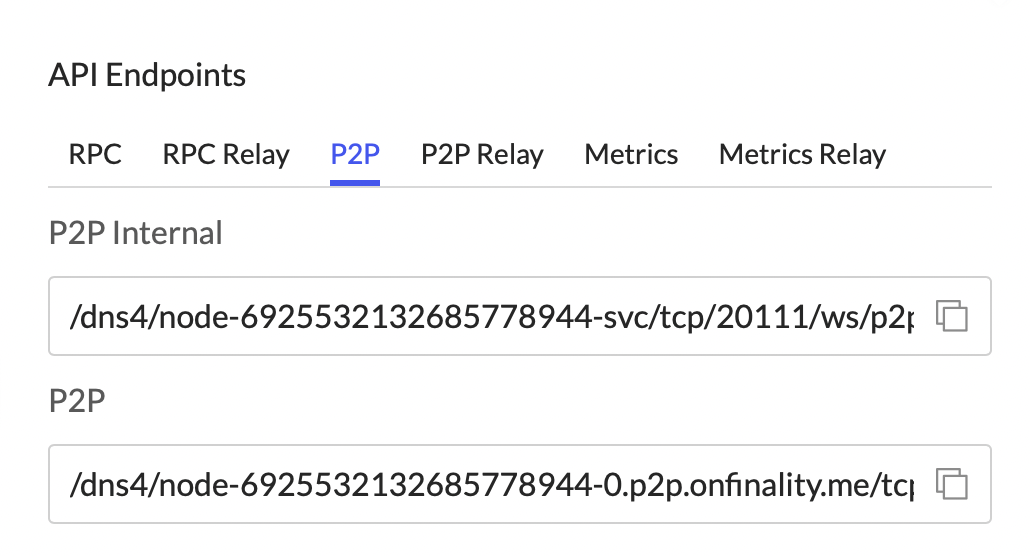Focus the P2P onfinality.me address field

490,486
